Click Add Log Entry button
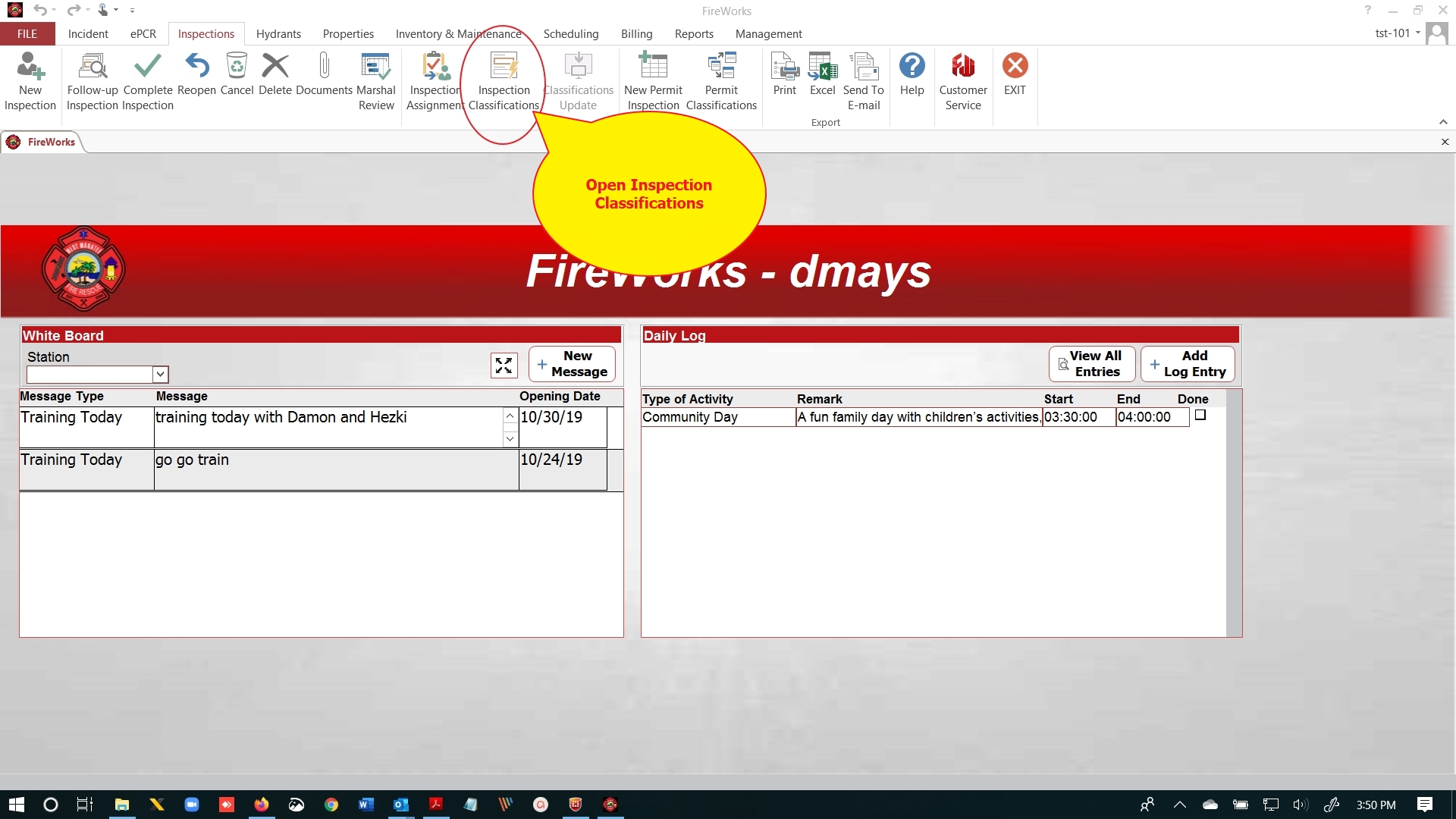 (1188, 364)
